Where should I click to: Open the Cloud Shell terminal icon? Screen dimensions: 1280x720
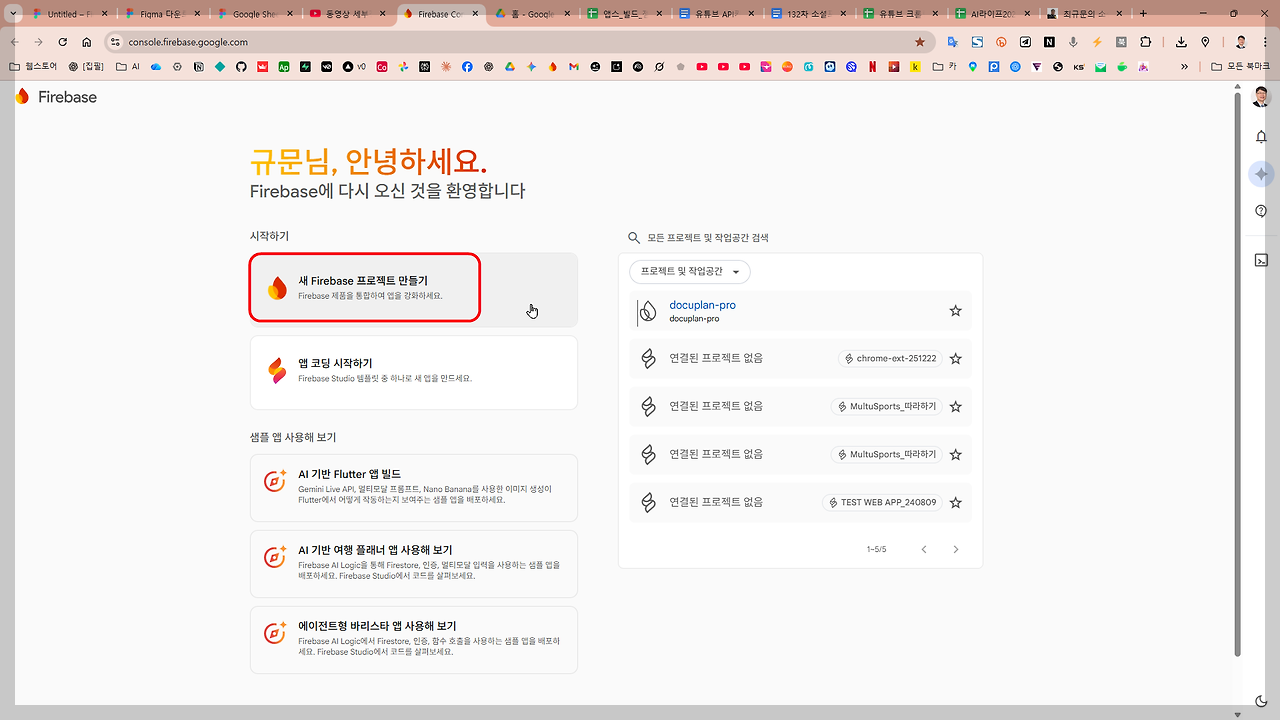[x=1261, y=260]
